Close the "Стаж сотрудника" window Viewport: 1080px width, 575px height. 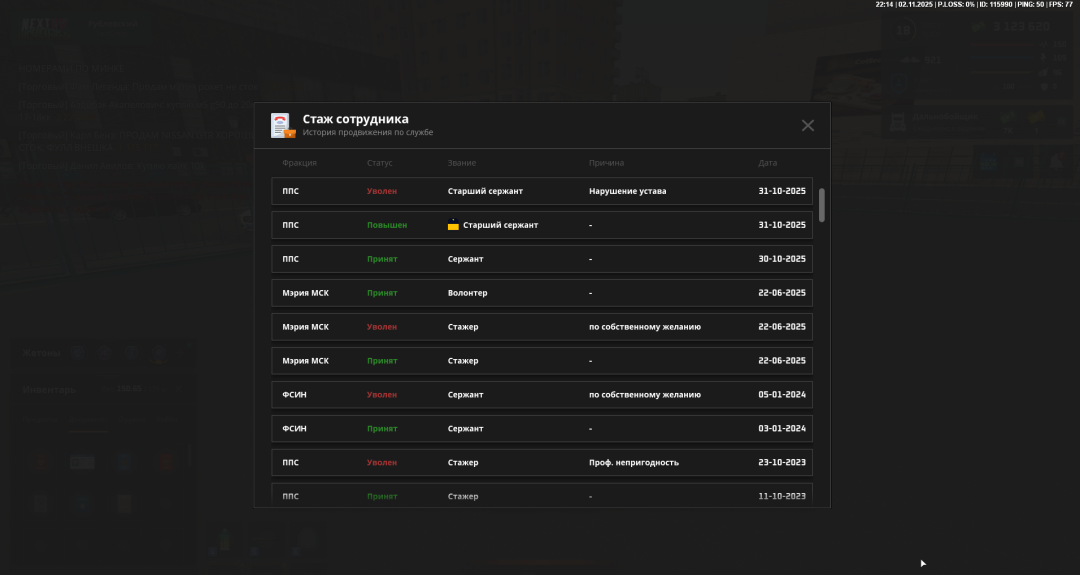point(808,125)
